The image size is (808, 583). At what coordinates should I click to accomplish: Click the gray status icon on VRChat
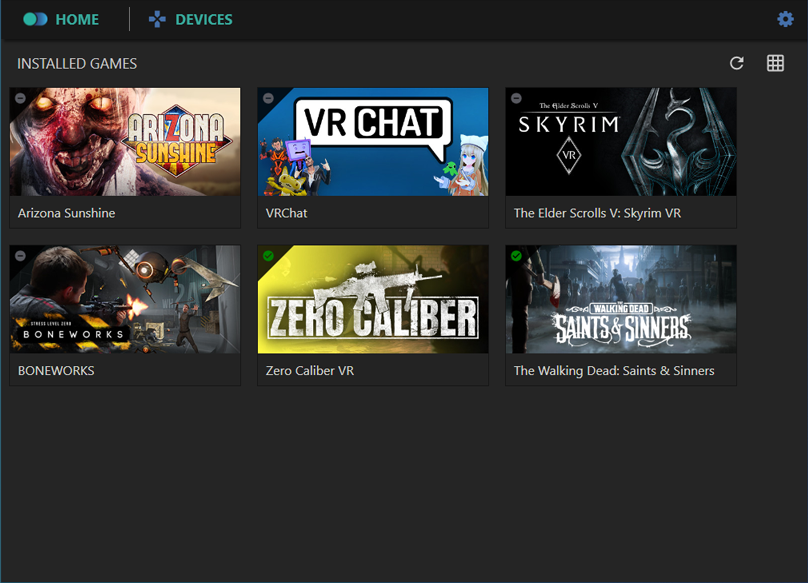tap(268, 98)
